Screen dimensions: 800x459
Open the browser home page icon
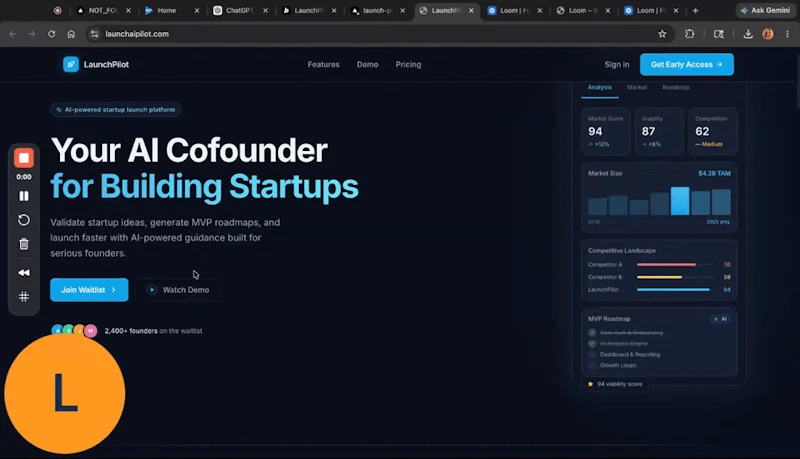[71, 34]
